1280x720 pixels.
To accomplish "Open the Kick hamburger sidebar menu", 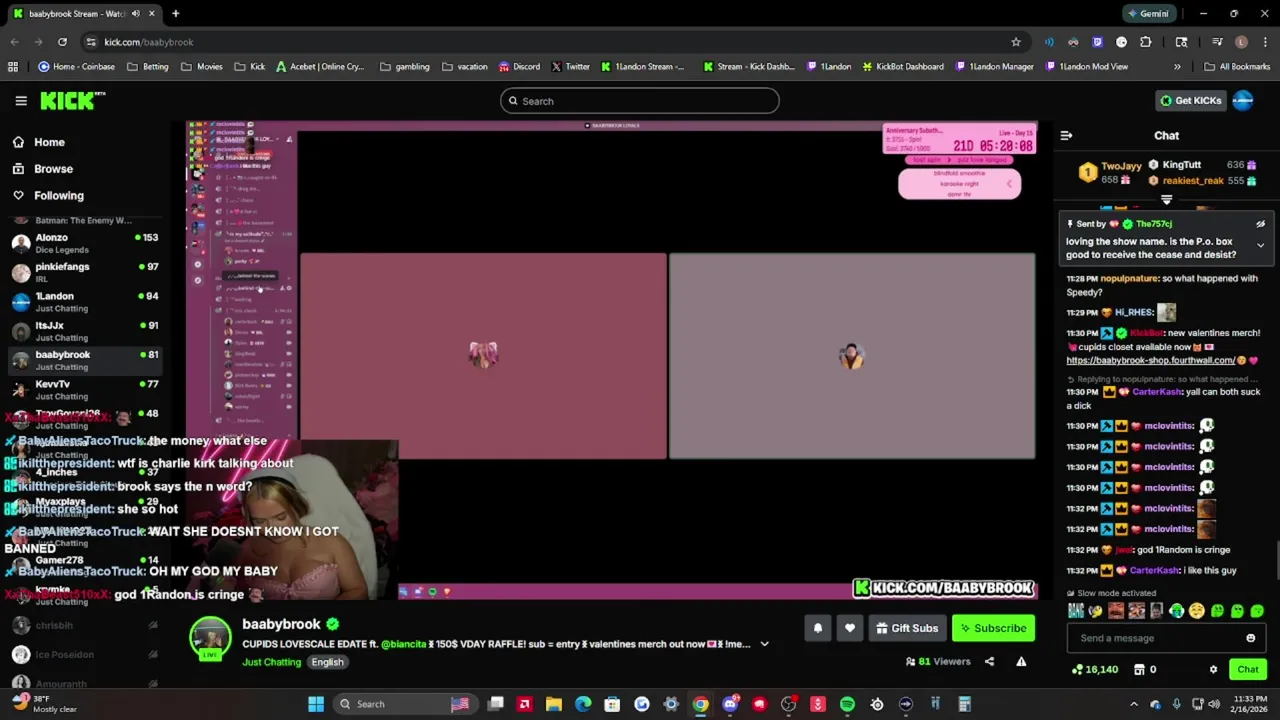I will (21, 101).
